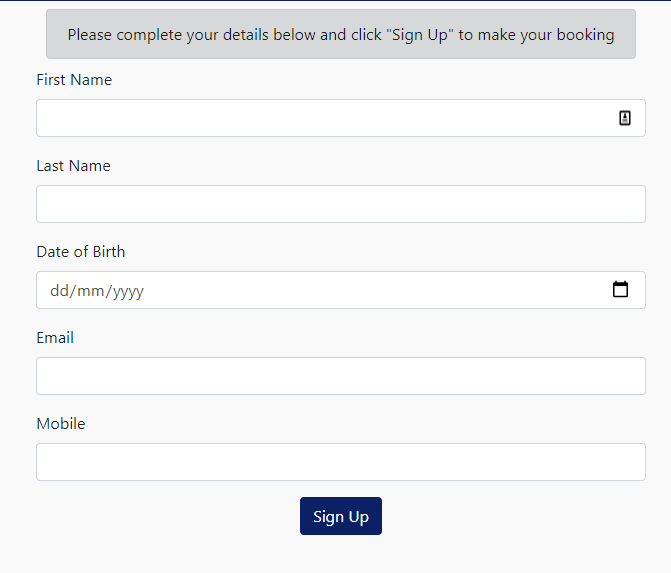
Task: Click the Sign Up button
Action: pyautogui.click(x=341, y=516)
